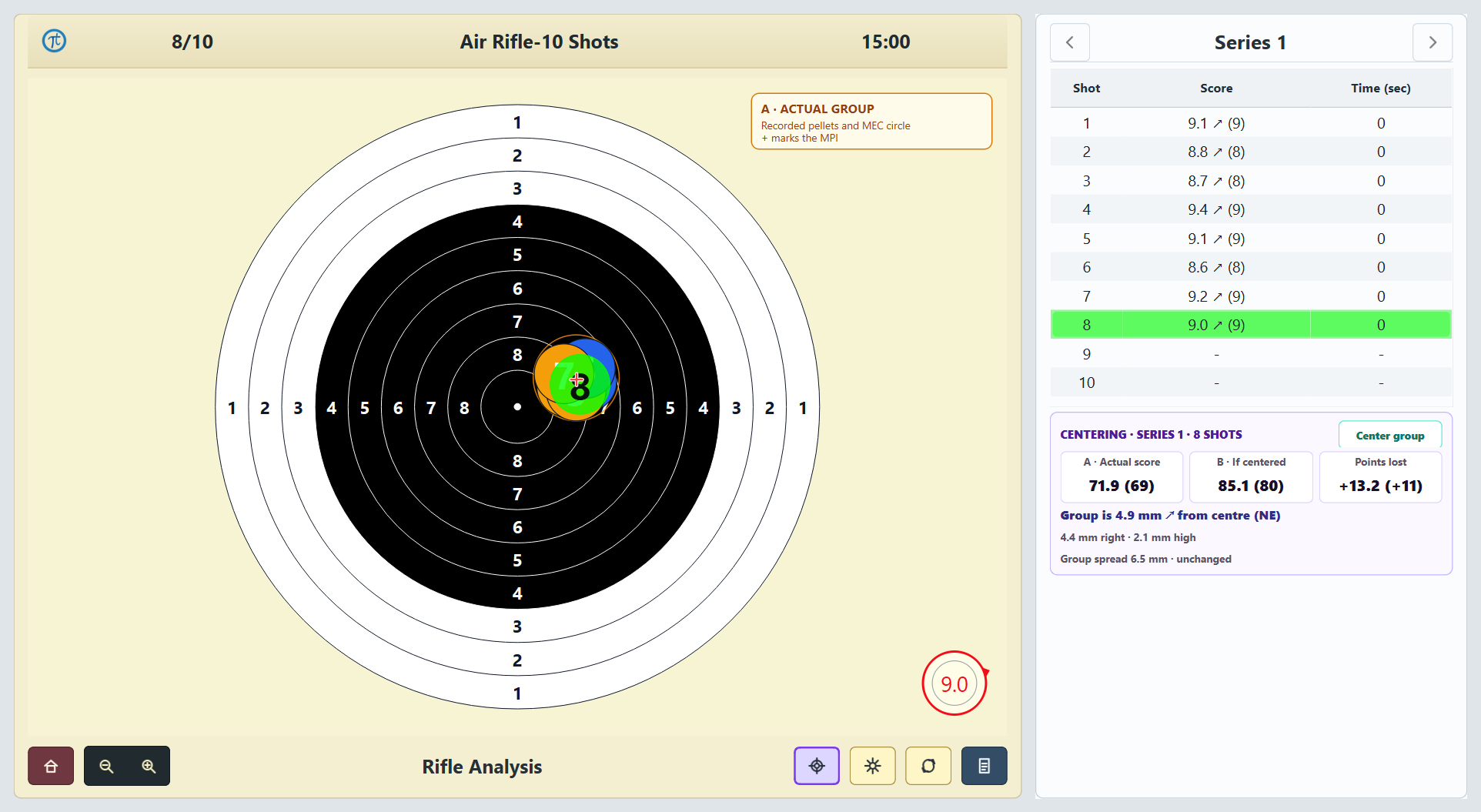This screenshot has width=1481, height=812.
Task: Click the sun brightness icon button
Action: pyautogui.click(x=872, y=766)
